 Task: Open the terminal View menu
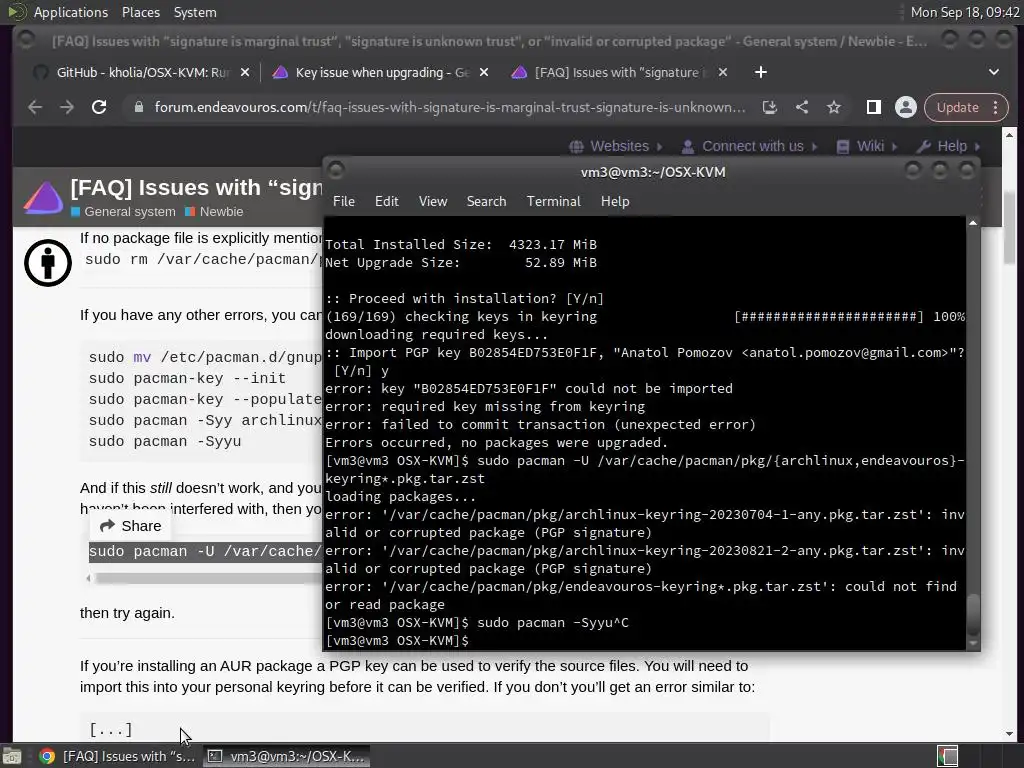[x=433, y=201]
